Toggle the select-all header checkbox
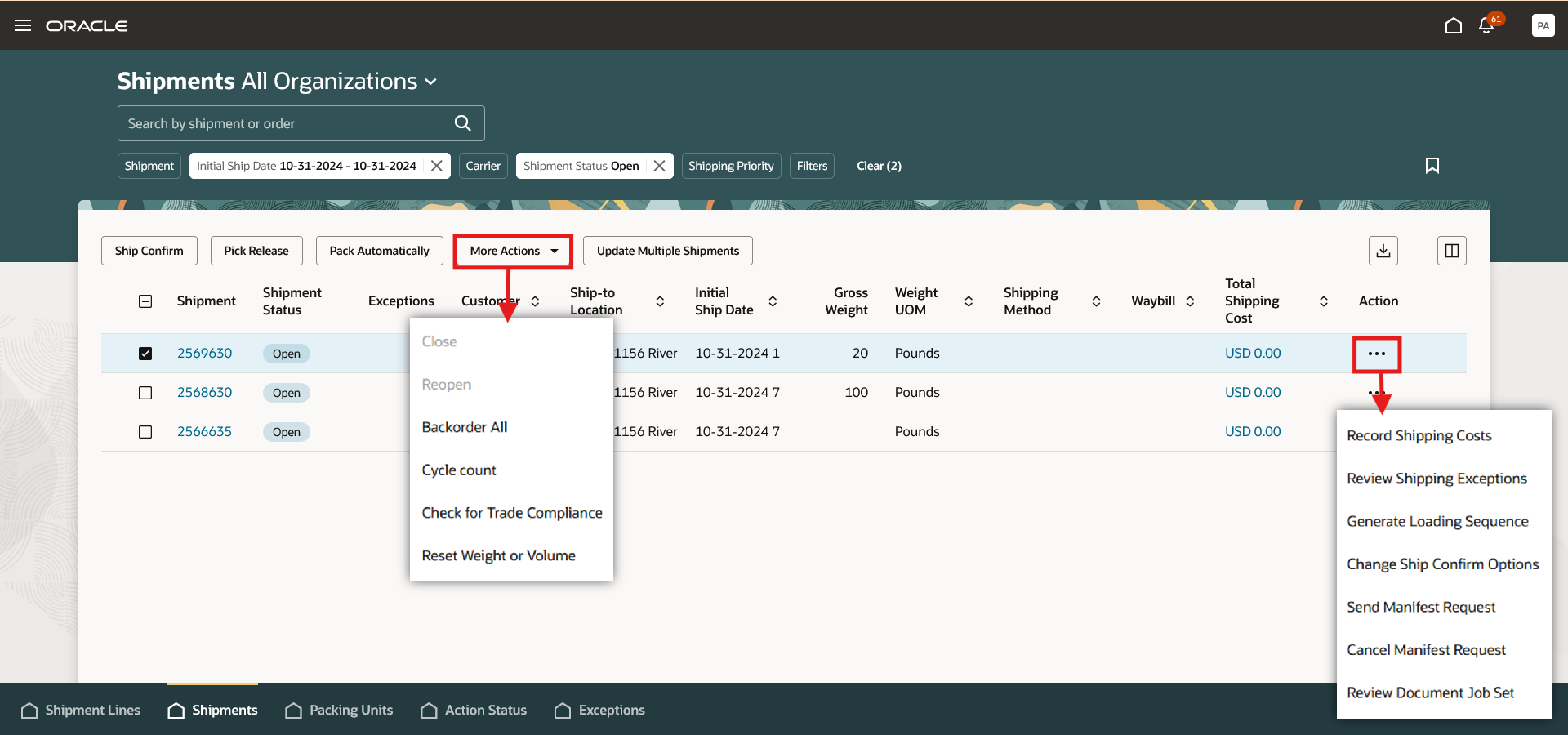 coord(145,301)
